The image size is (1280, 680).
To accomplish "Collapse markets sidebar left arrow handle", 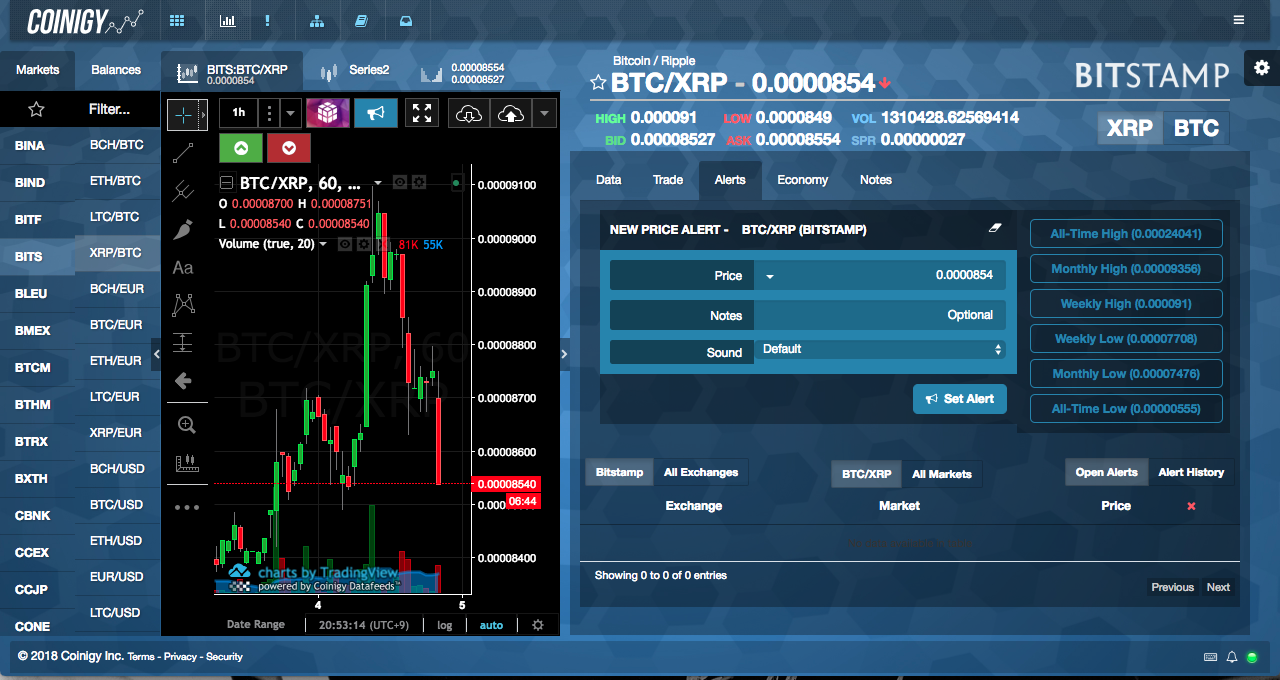I will tap(156, 354).
